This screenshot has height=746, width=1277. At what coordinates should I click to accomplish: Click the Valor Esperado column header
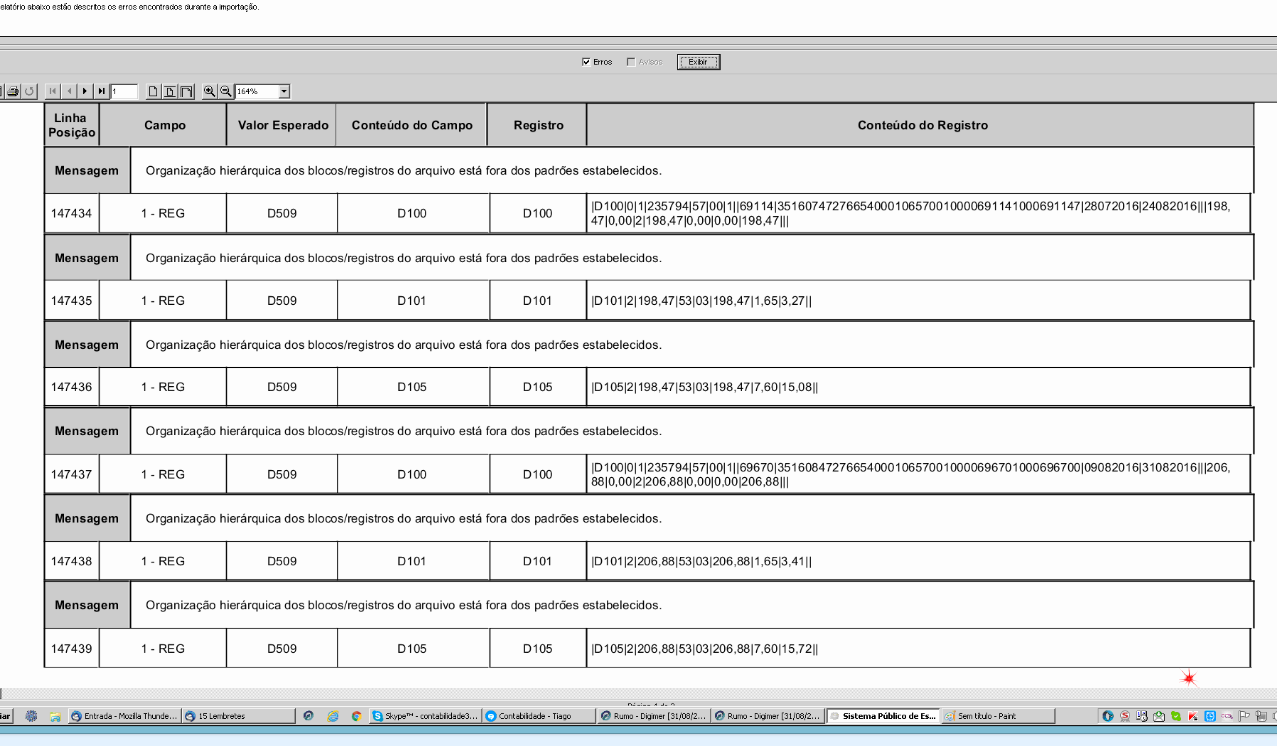[x=282, y=125]
